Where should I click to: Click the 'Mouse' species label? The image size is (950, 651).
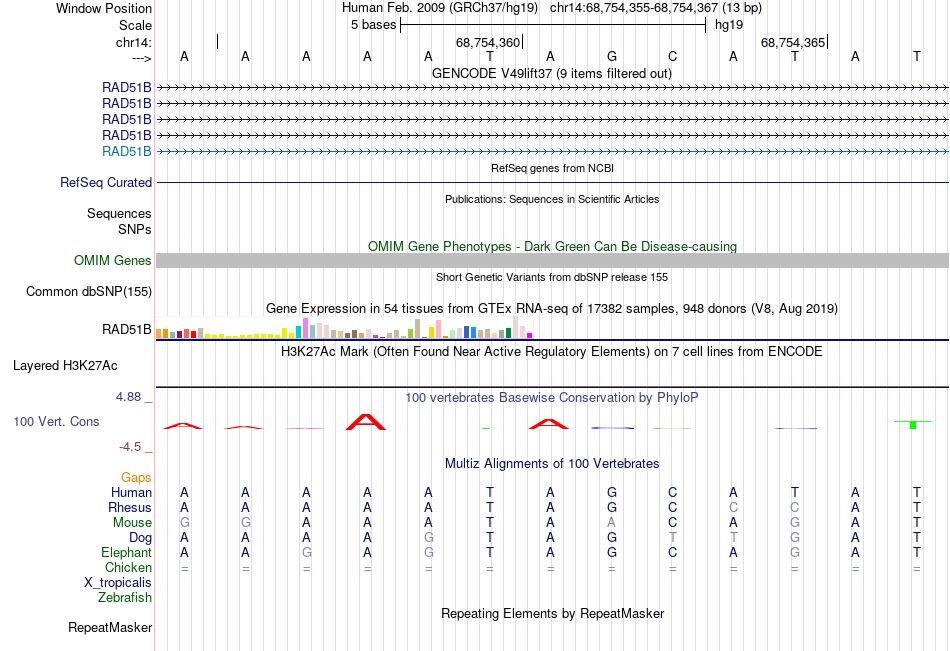[x=133, y=522]
